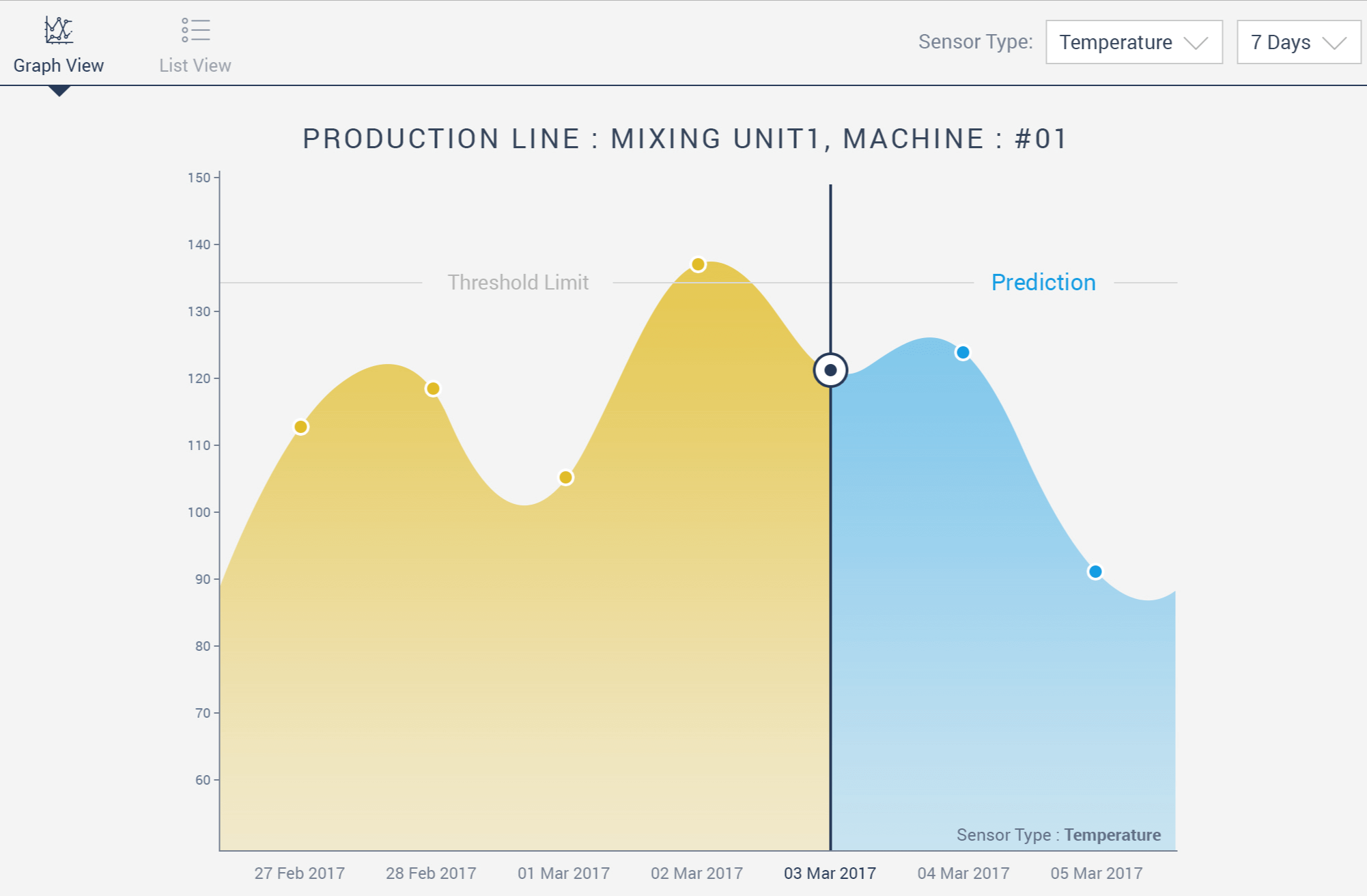Select the 04 Mar 2017 prediction point
The width and height of the screenshot is (1367, 896).
click(963, 352)
